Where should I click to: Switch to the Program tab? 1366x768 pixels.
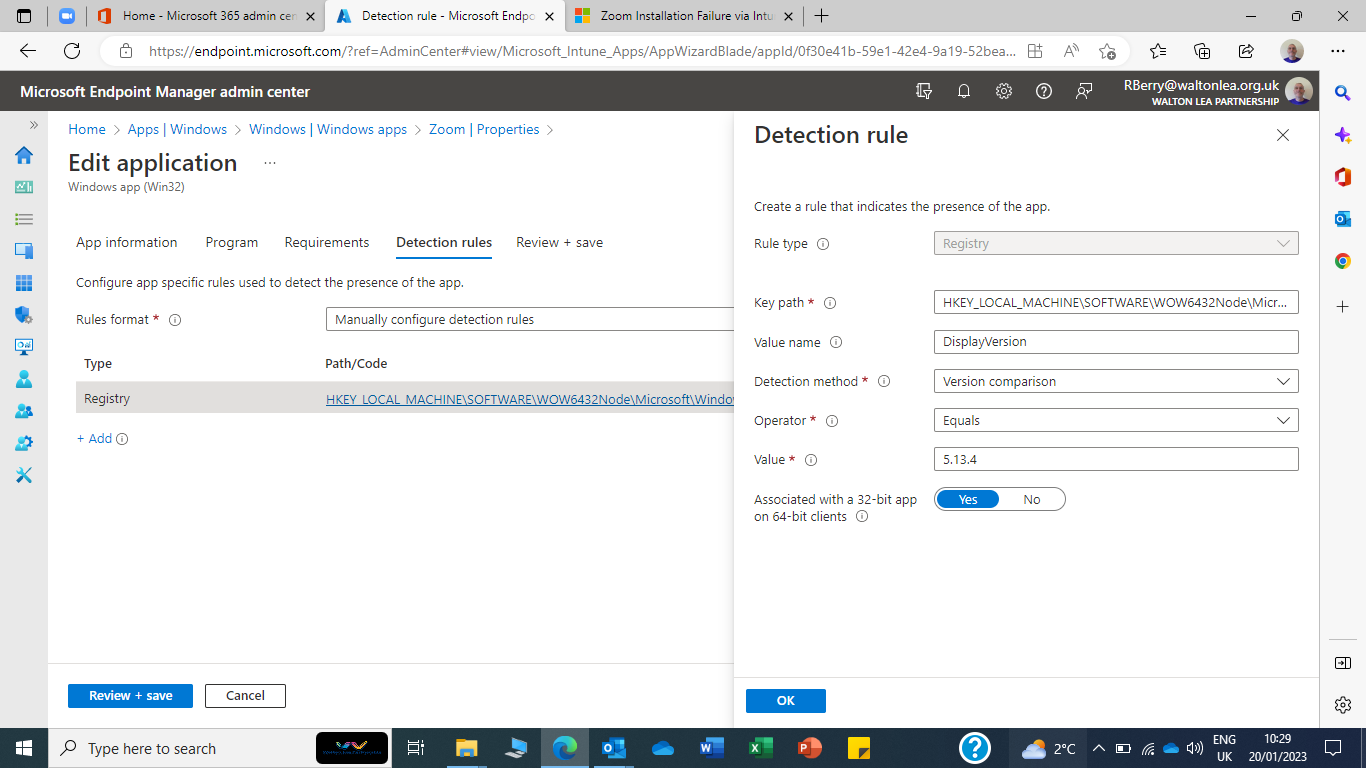point(232,242)
